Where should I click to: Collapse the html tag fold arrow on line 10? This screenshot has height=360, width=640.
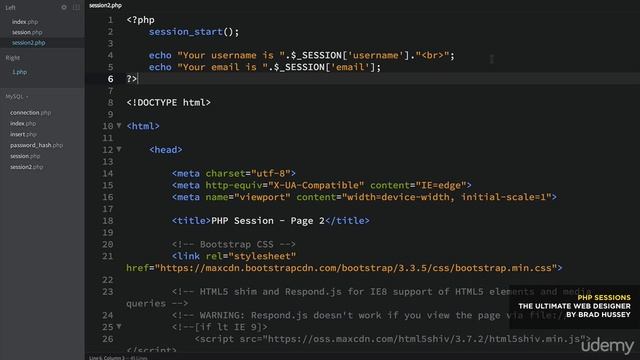click(x=119, y=126)
